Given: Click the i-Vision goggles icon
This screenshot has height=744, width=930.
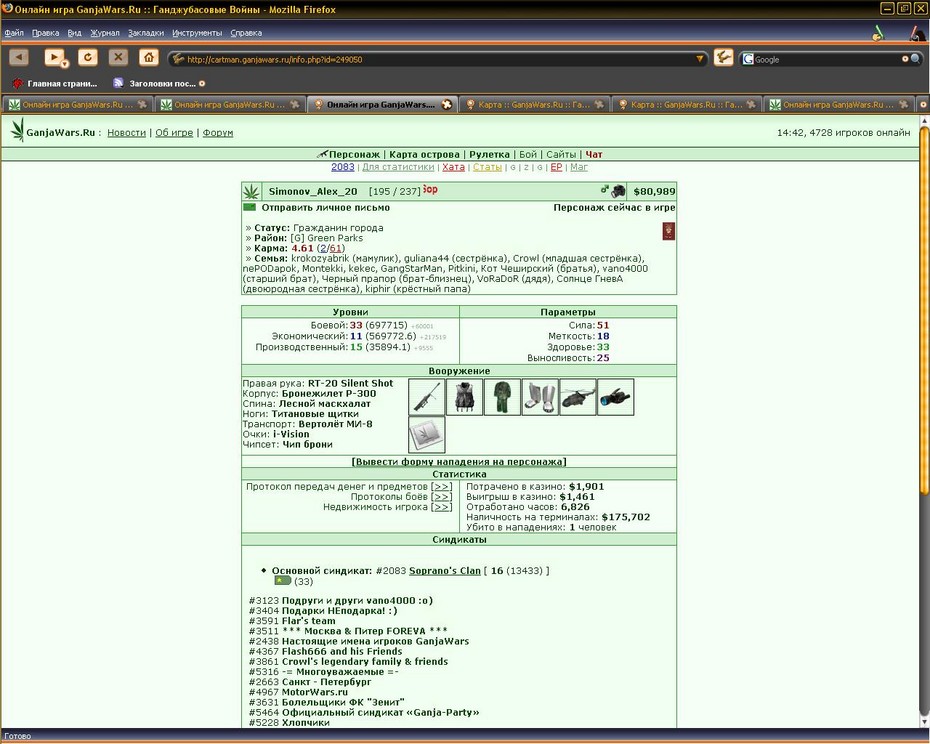Looking at the screenshot, I should coord(616,397).
